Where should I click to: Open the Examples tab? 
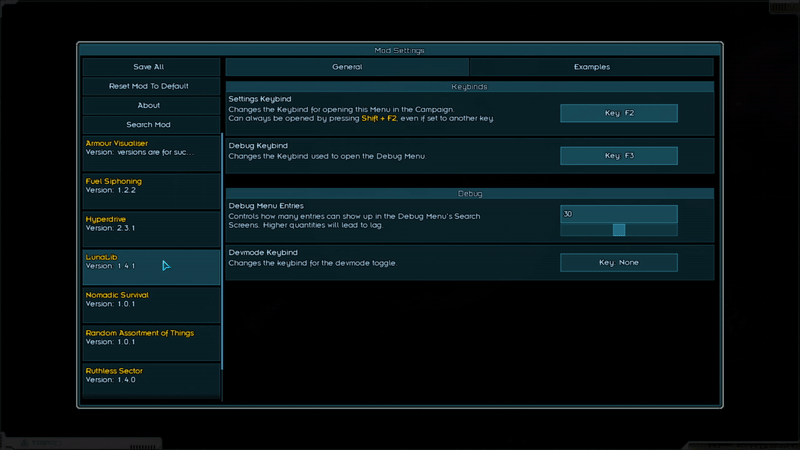[591, 67]
